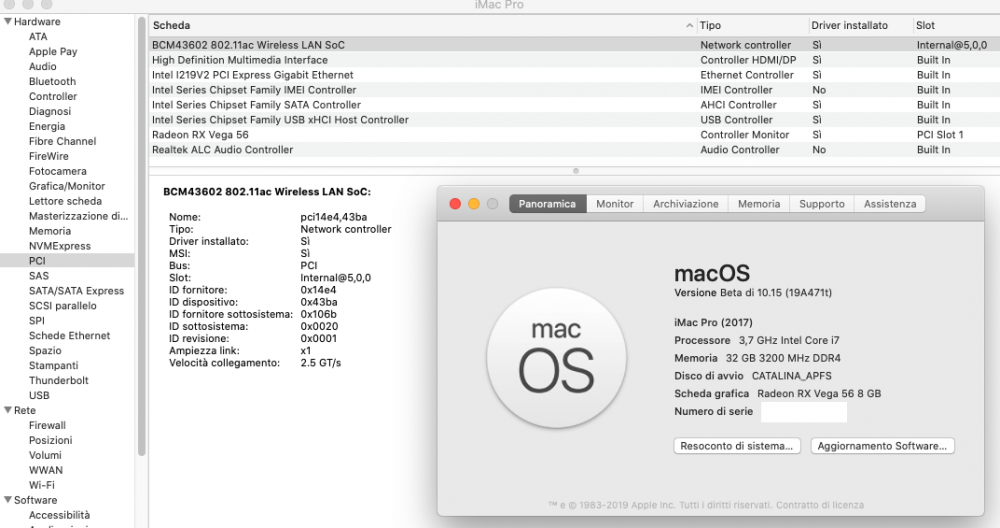Click the pci14e4,43ba Nome value
1000x528 pixels.
(x=334, y=217)
